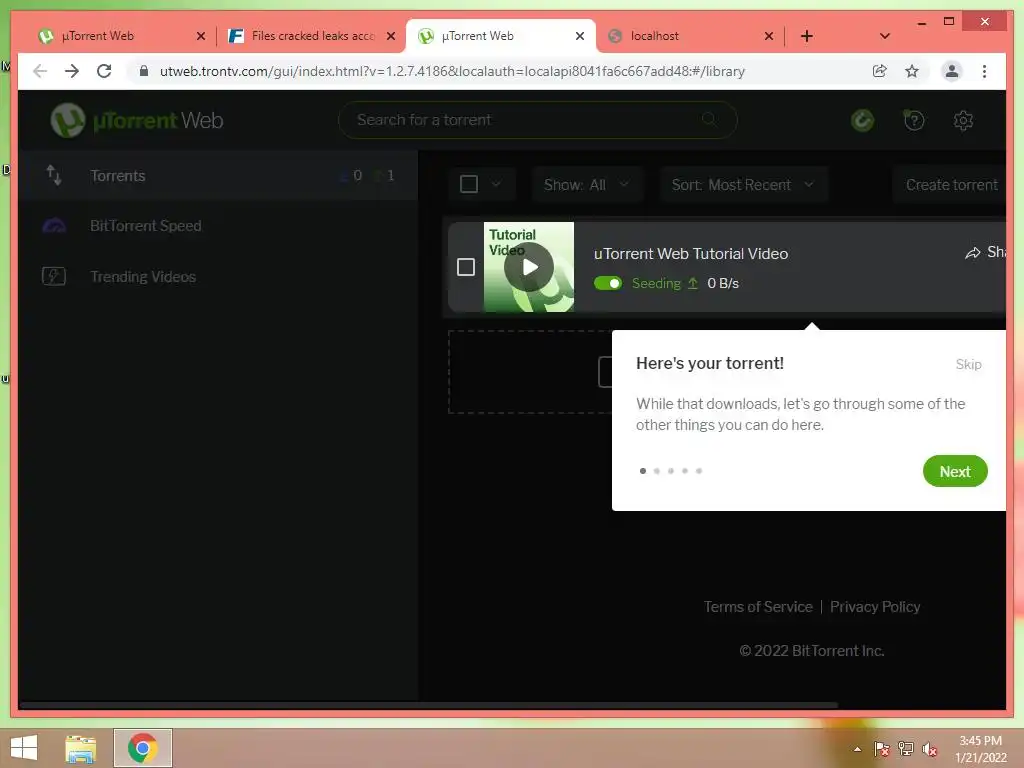Open the settings gear icon
This screenshot has width=1024, height=768.
point(963,120)
